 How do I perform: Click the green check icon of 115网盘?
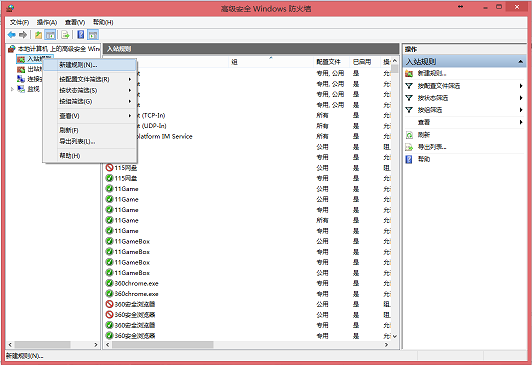point(109,178)
